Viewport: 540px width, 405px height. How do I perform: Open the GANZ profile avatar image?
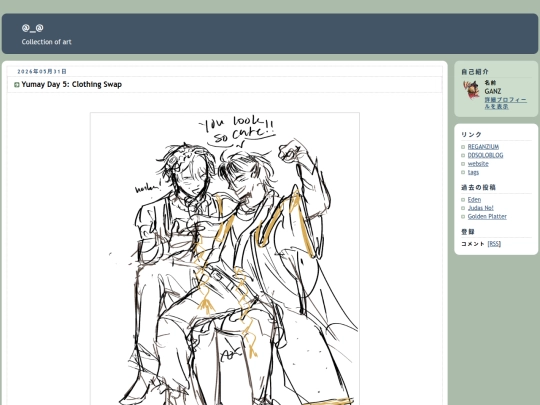[x=471, y=90]
